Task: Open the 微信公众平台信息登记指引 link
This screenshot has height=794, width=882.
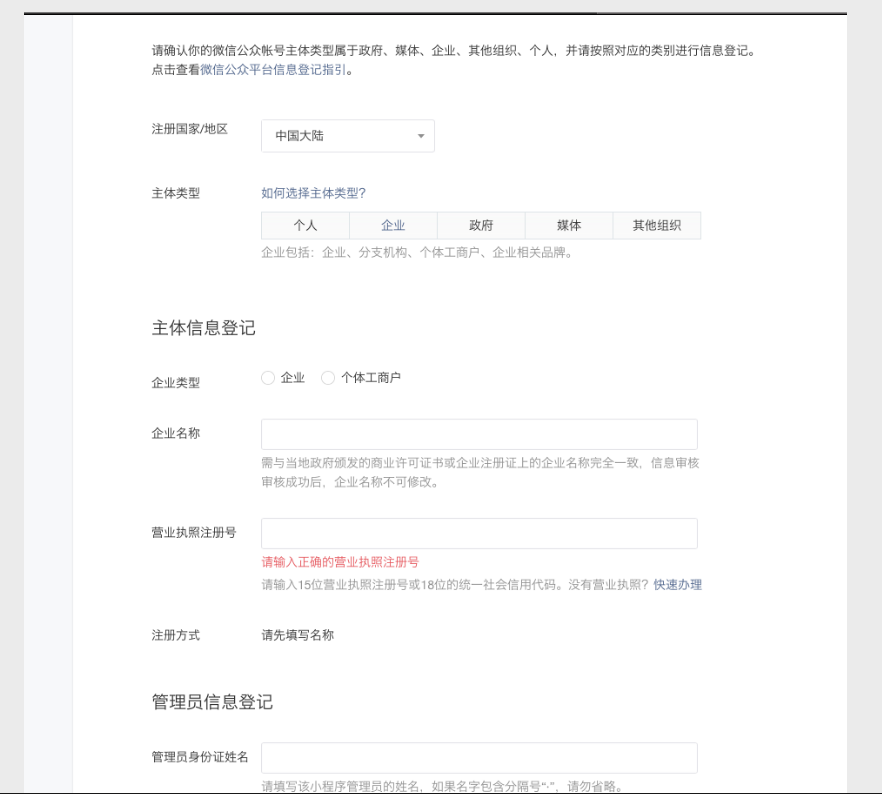Action: pos(273,70)
